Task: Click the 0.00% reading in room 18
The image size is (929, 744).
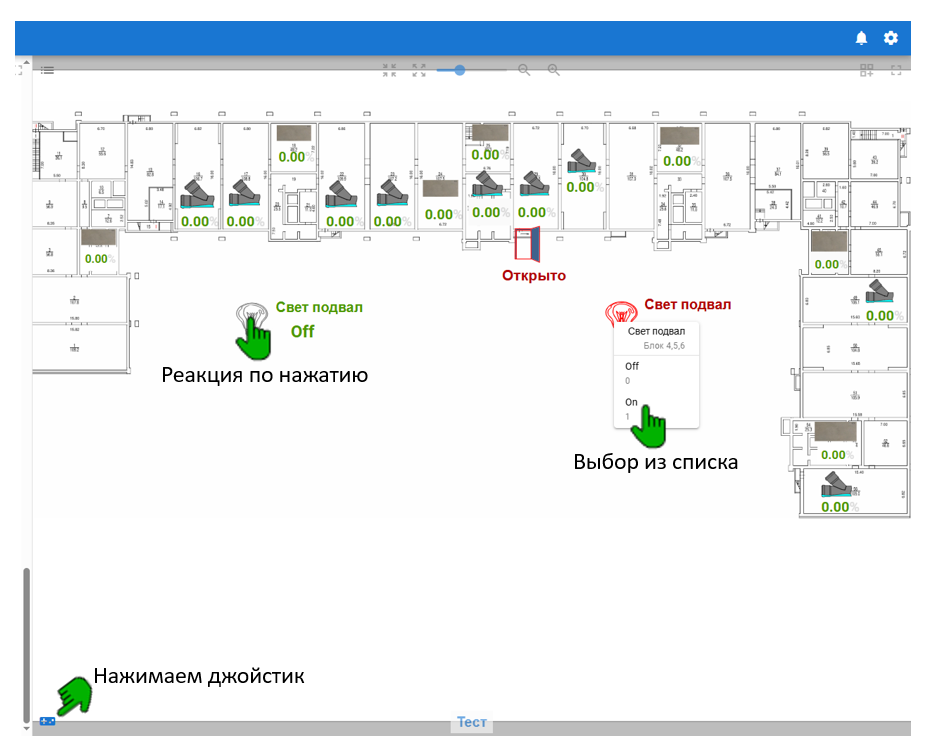Action: 296,157
